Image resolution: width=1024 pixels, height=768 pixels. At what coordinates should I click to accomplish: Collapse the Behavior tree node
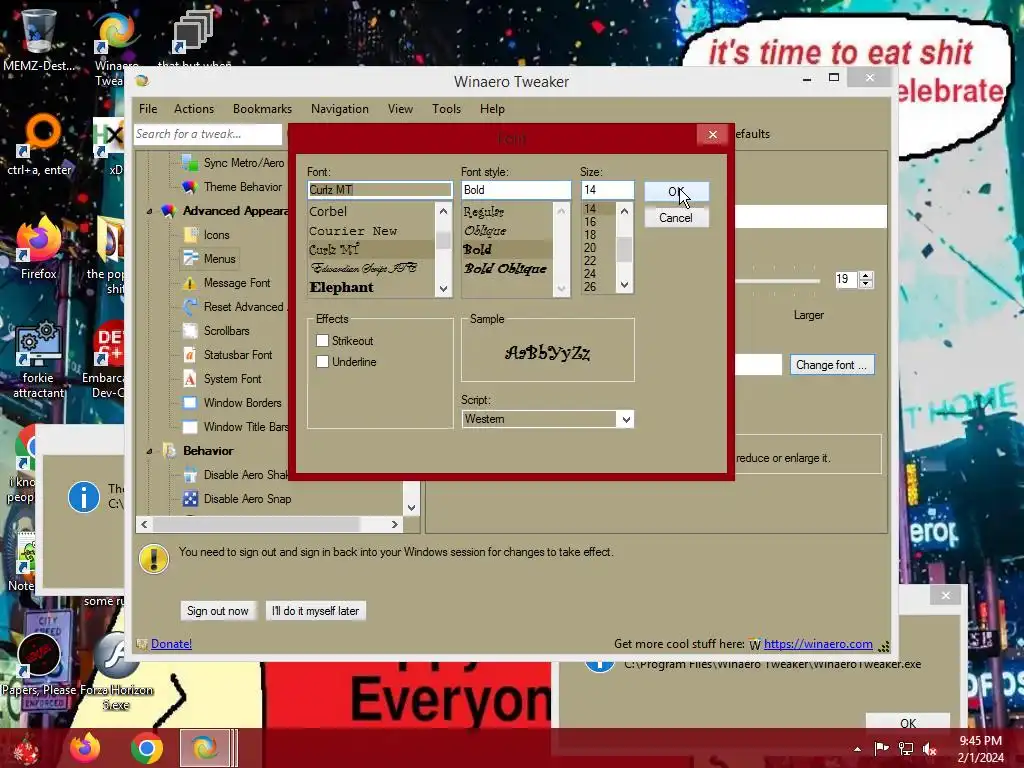pos(150,451)
